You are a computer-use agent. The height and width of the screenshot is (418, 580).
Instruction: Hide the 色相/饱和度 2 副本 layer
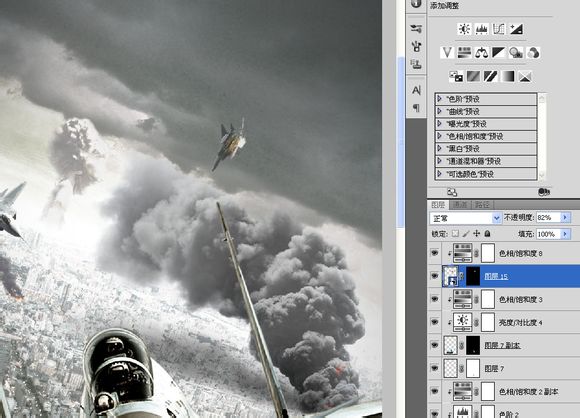[435, 391]
